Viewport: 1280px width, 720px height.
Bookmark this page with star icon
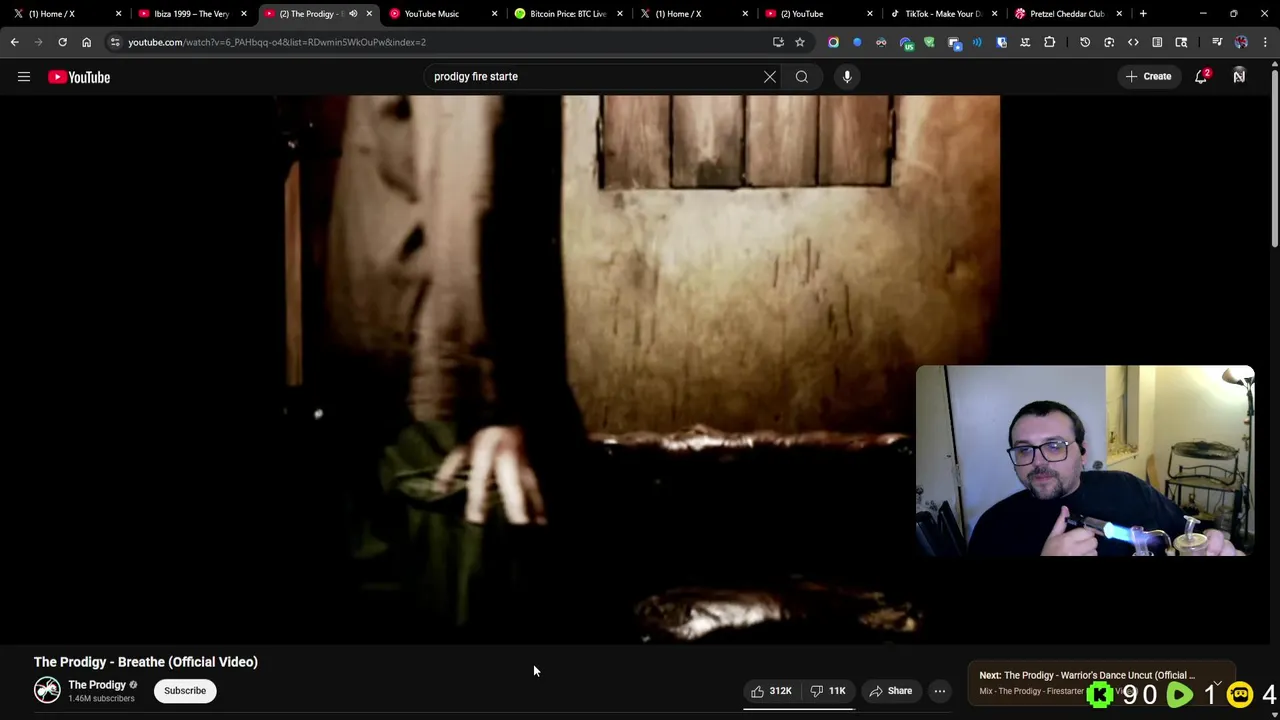point(800,42)
